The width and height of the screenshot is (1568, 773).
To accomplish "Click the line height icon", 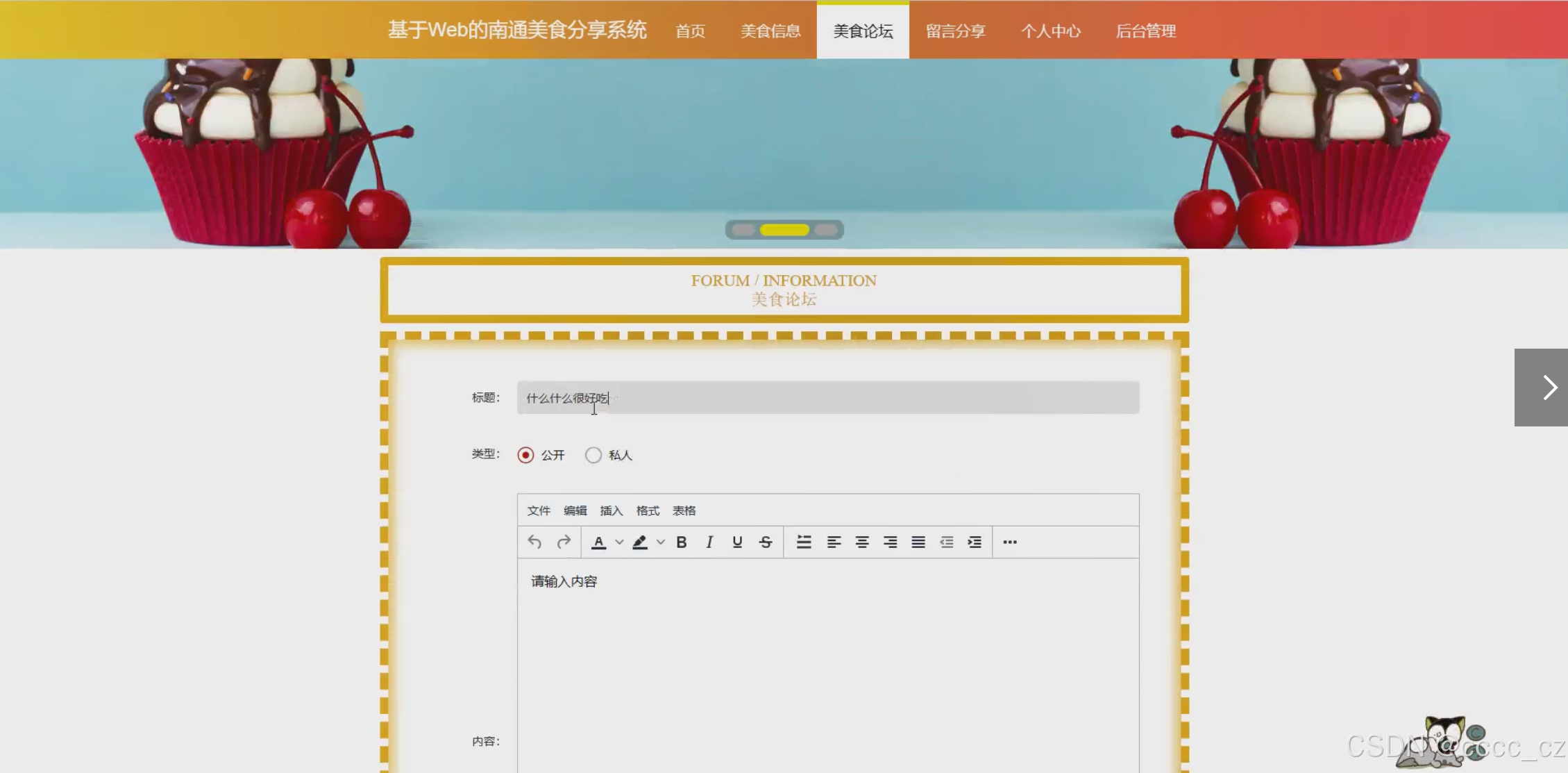I will coord(804,542).
